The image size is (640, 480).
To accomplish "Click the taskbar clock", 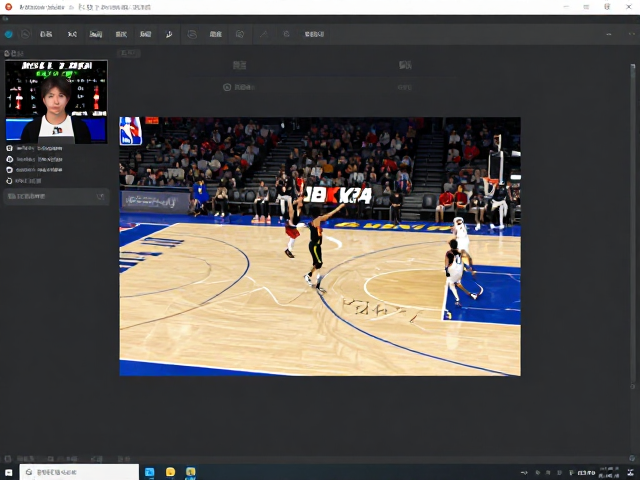I will 609,473.
